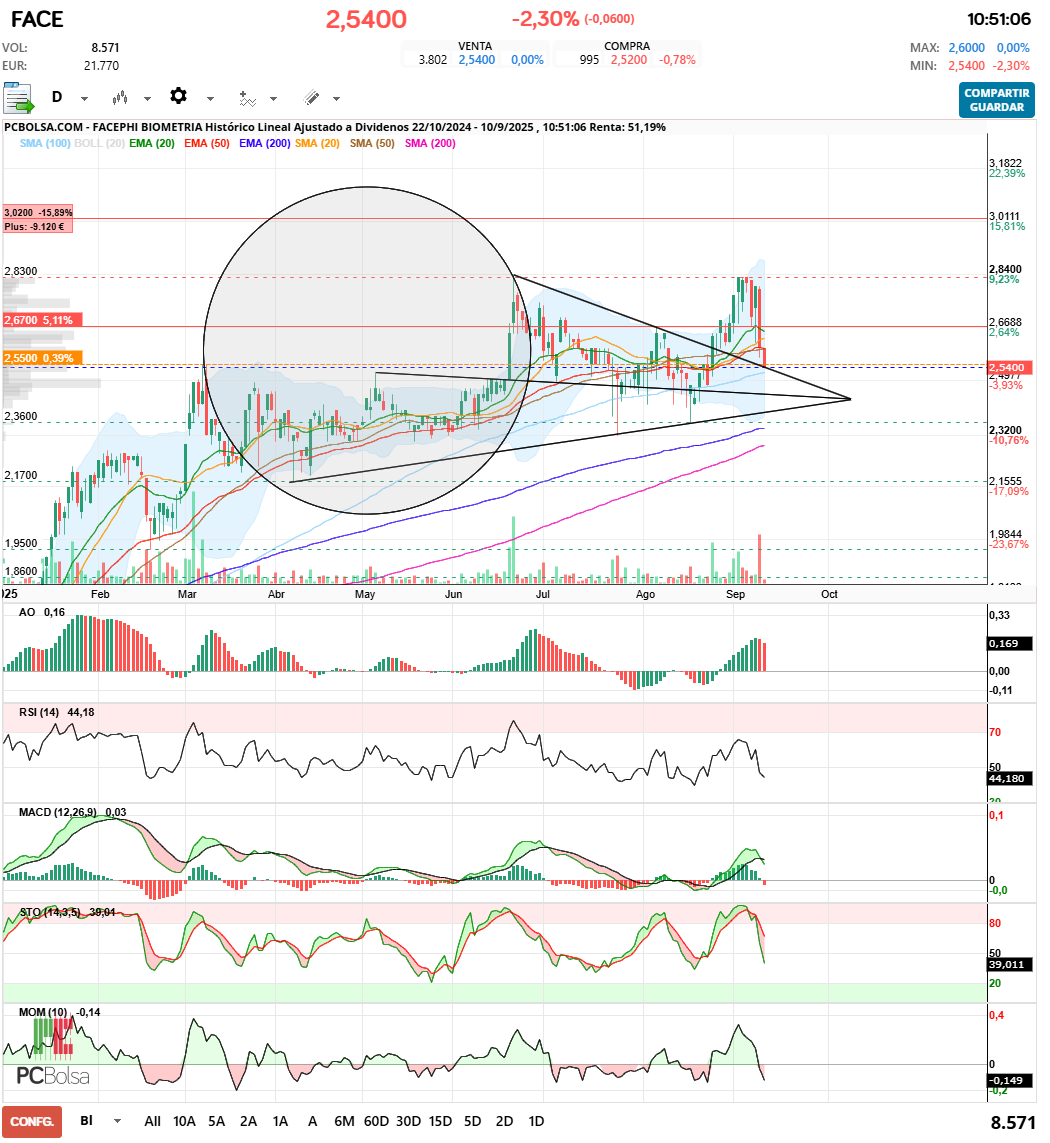The height and width of the screenshot is (1143, 1050).
Task: Toggle the SMA (200) indicator legend
Action: coord(430,143)
